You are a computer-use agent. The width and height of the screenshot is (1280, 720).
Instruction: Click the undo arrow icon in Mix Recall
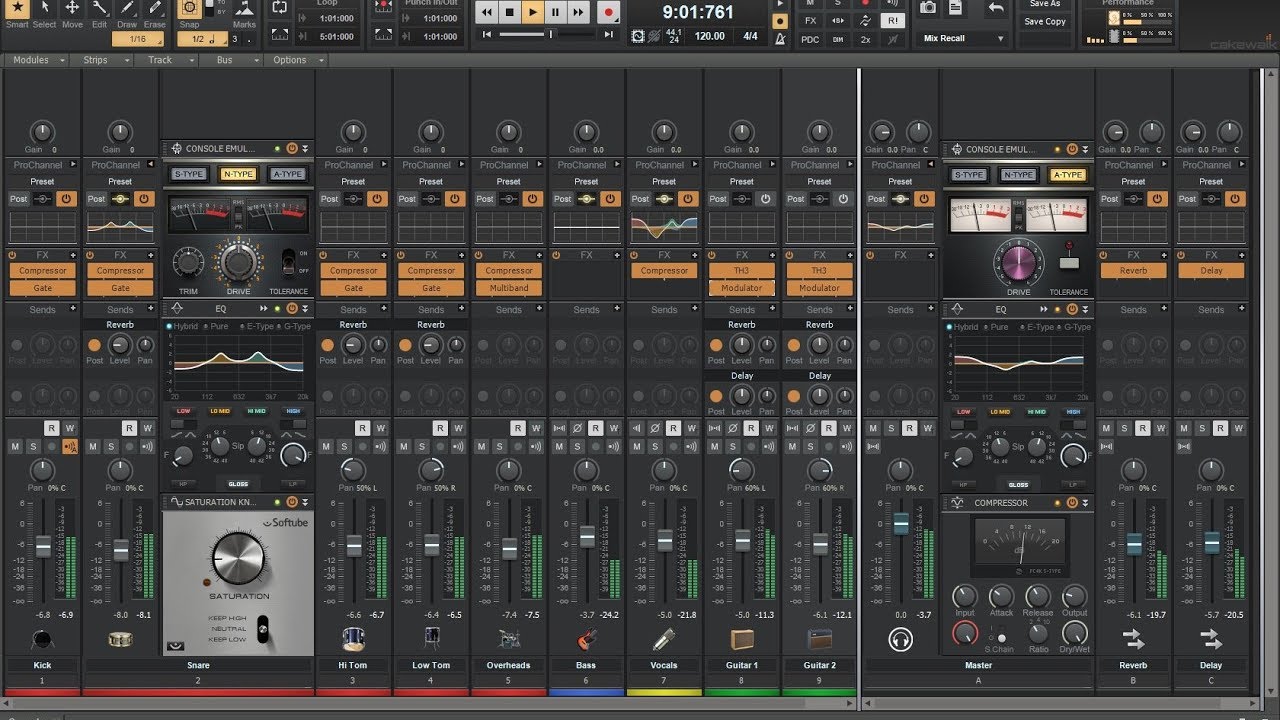[x=995, y=8]
